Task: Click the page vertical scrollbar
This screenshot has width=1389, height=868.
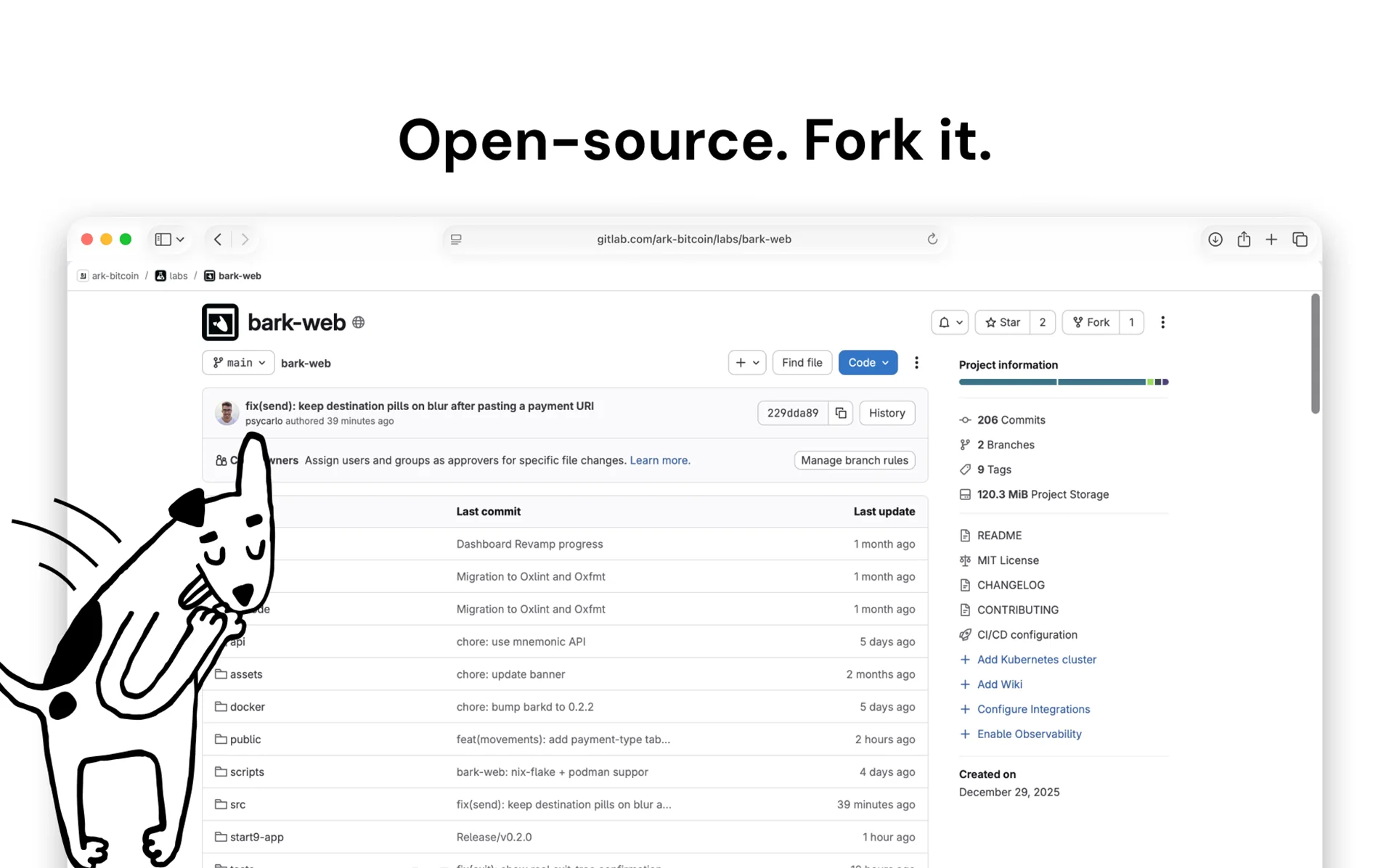Action: click(1315, 353)
